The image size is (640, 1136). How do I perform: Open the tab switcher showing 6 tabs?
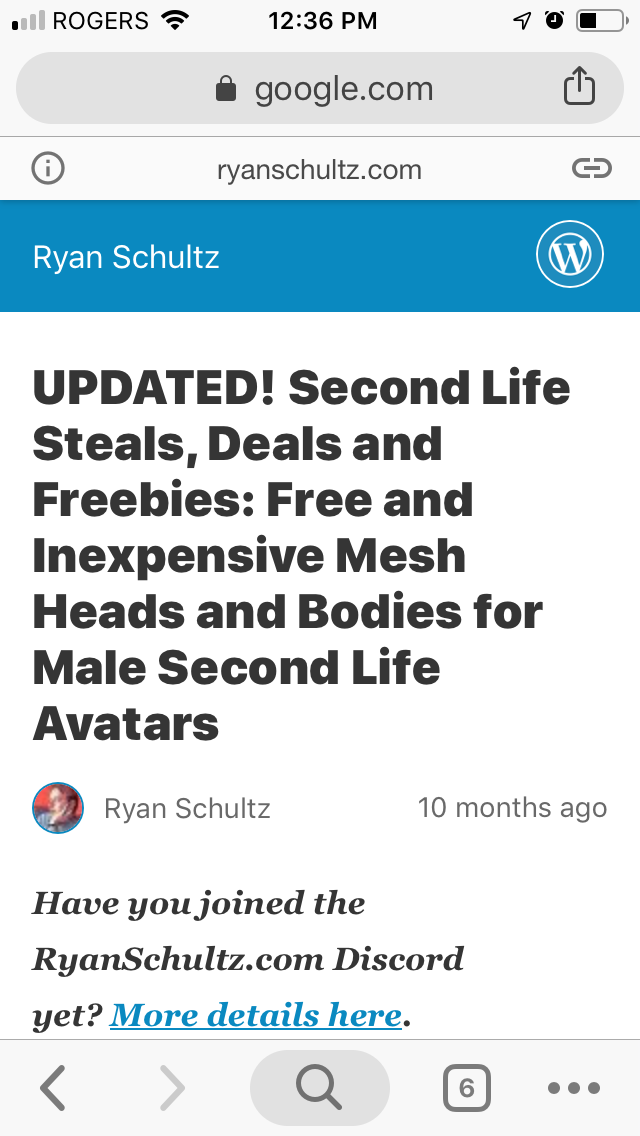(466, 1089)
